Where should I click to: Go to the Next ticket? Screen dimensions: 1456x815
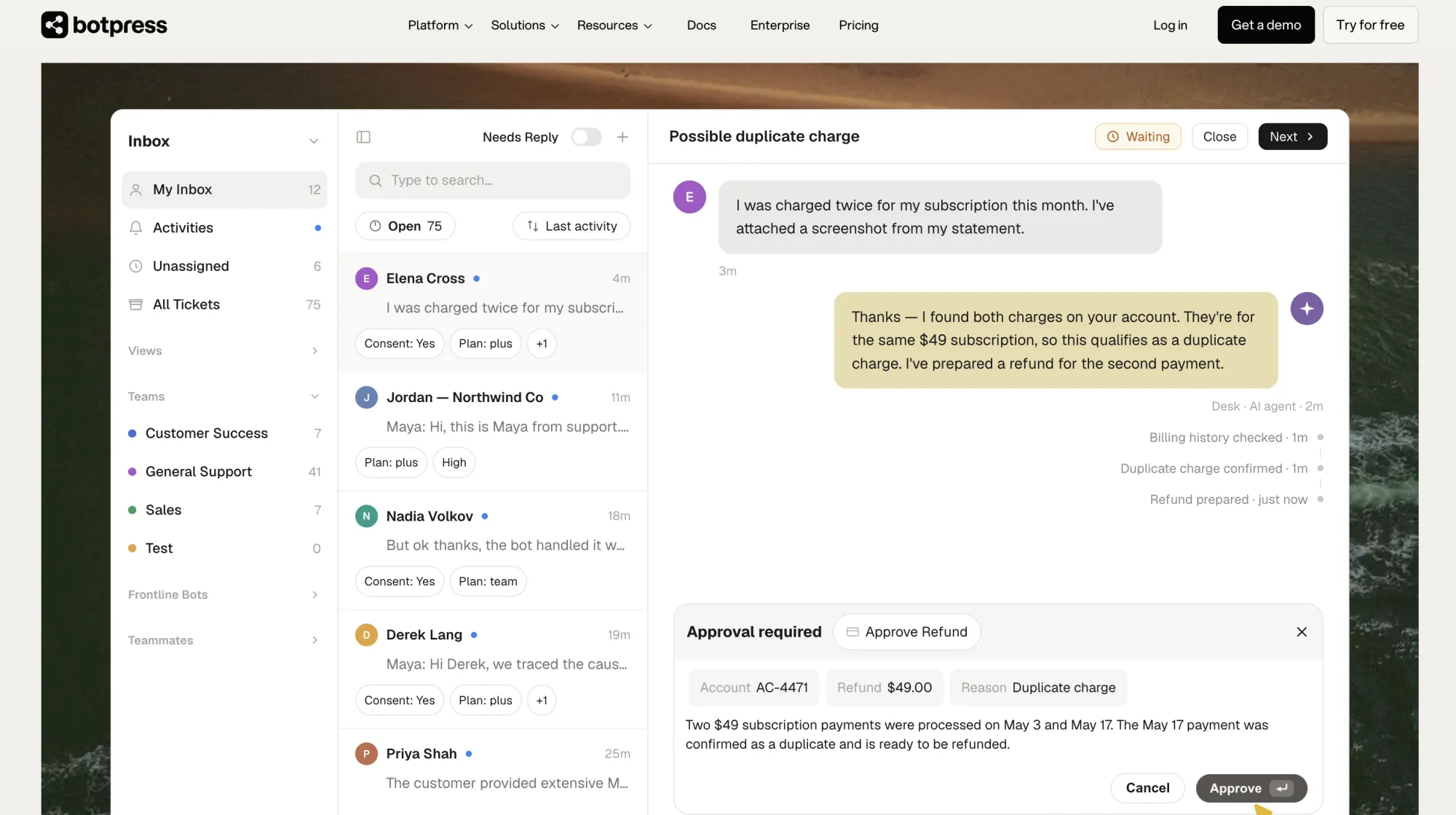point(1292,137)
